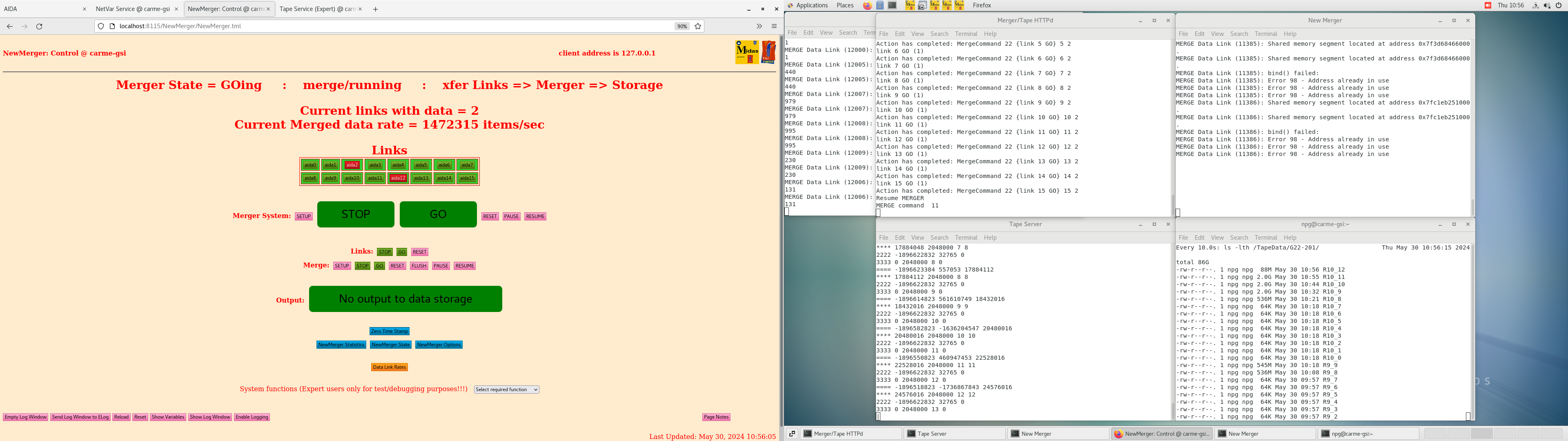Click the volume icon in system tray
The image size is (1568, 441).
[x=1547, y=5]
